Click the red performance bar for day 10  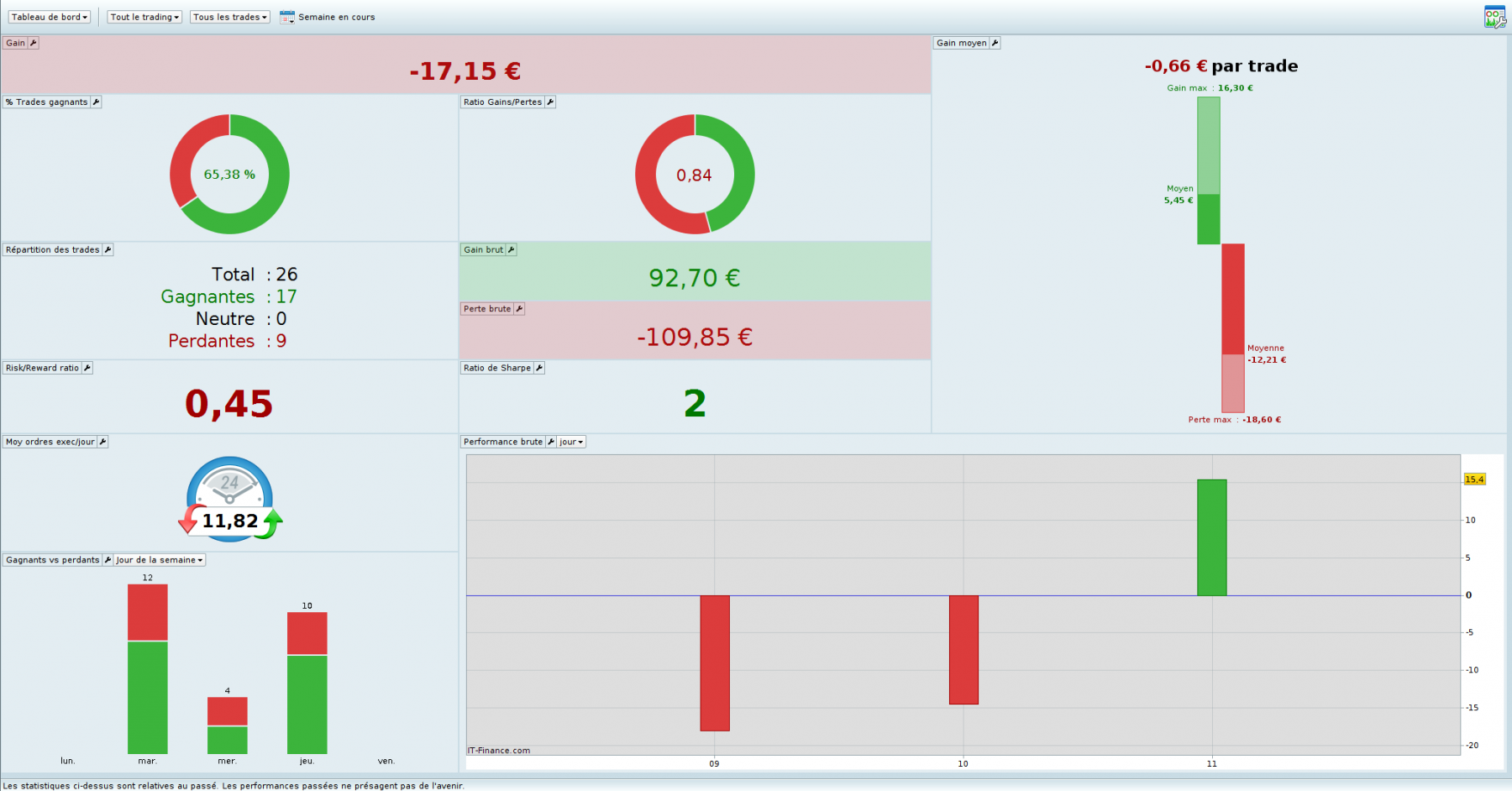tap(963, 650)
